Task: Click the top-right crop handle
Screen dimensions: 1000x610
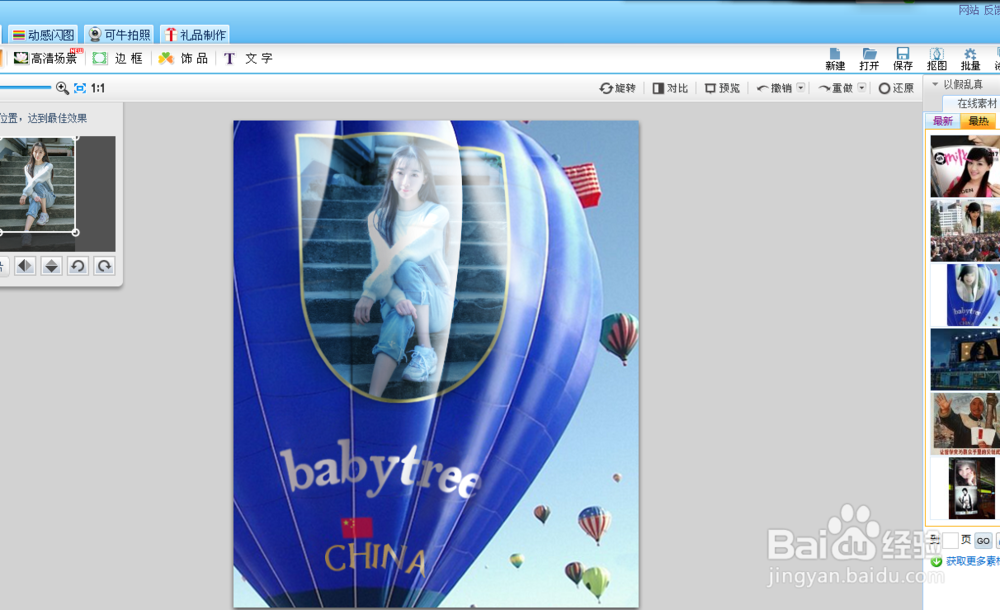Action: pyautogui.click(x=76, y=137)
